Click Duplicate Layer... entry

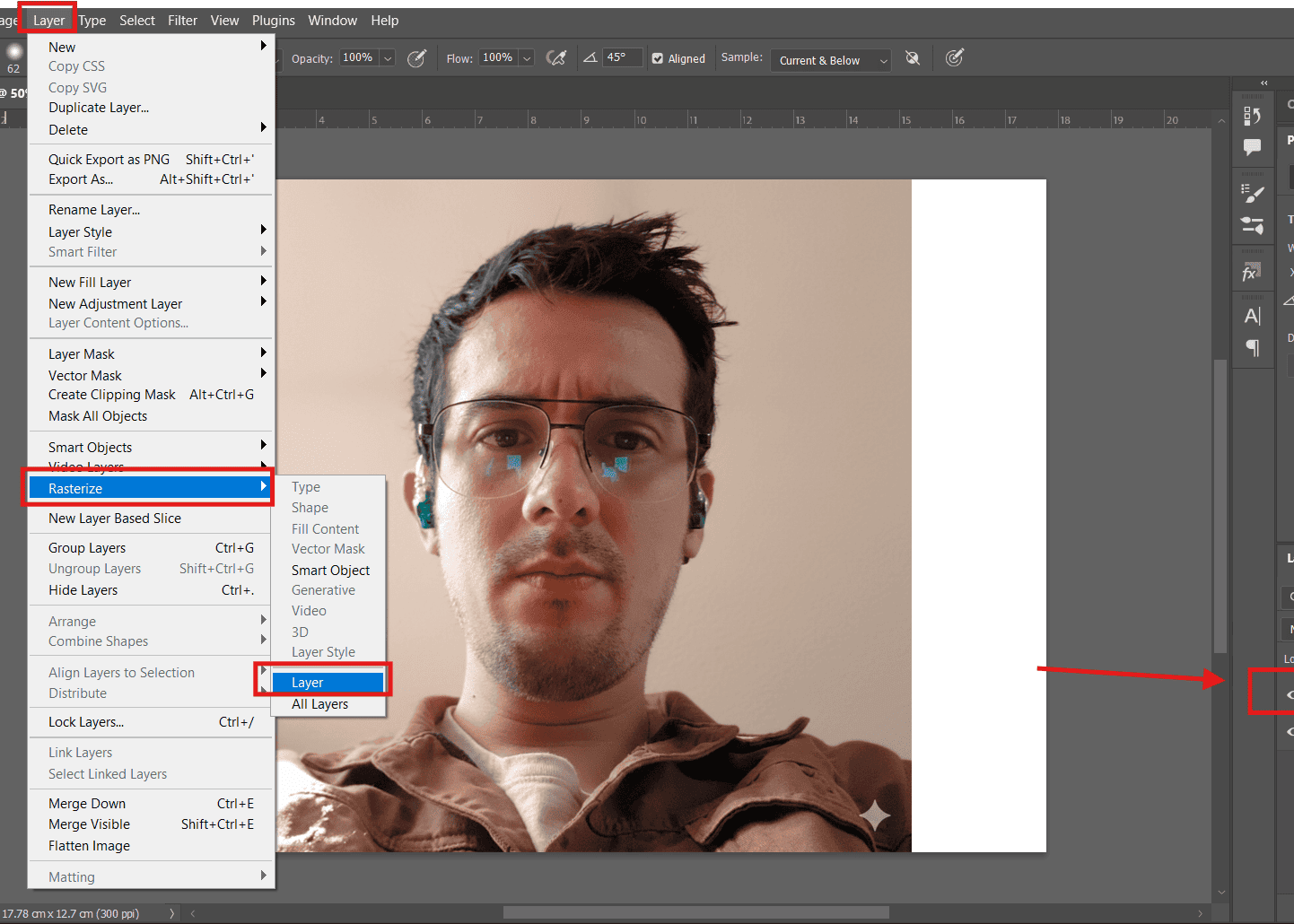(x=99, y=108)
